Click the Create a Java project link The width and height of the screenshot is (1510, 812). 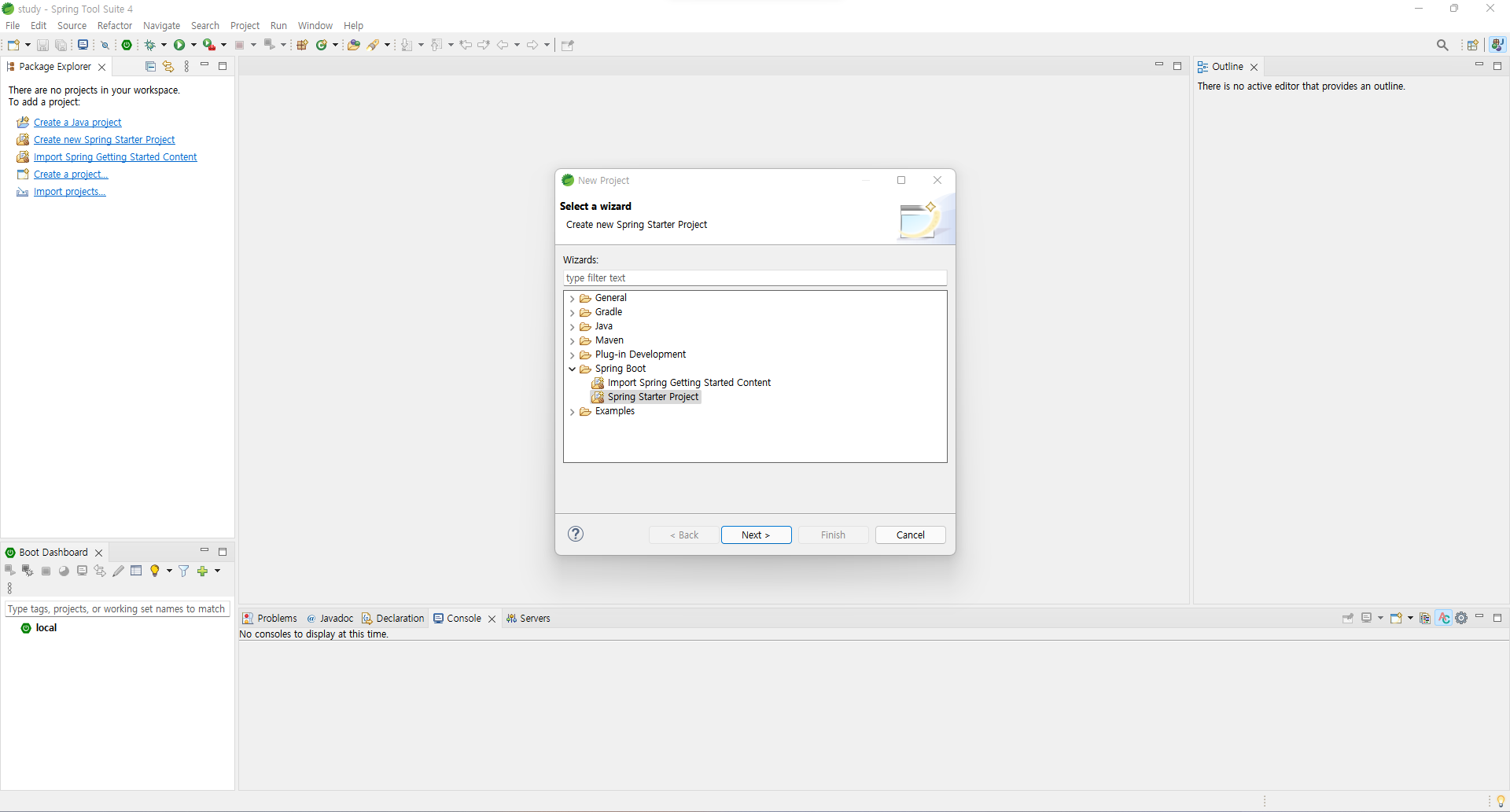click(77, 123)
